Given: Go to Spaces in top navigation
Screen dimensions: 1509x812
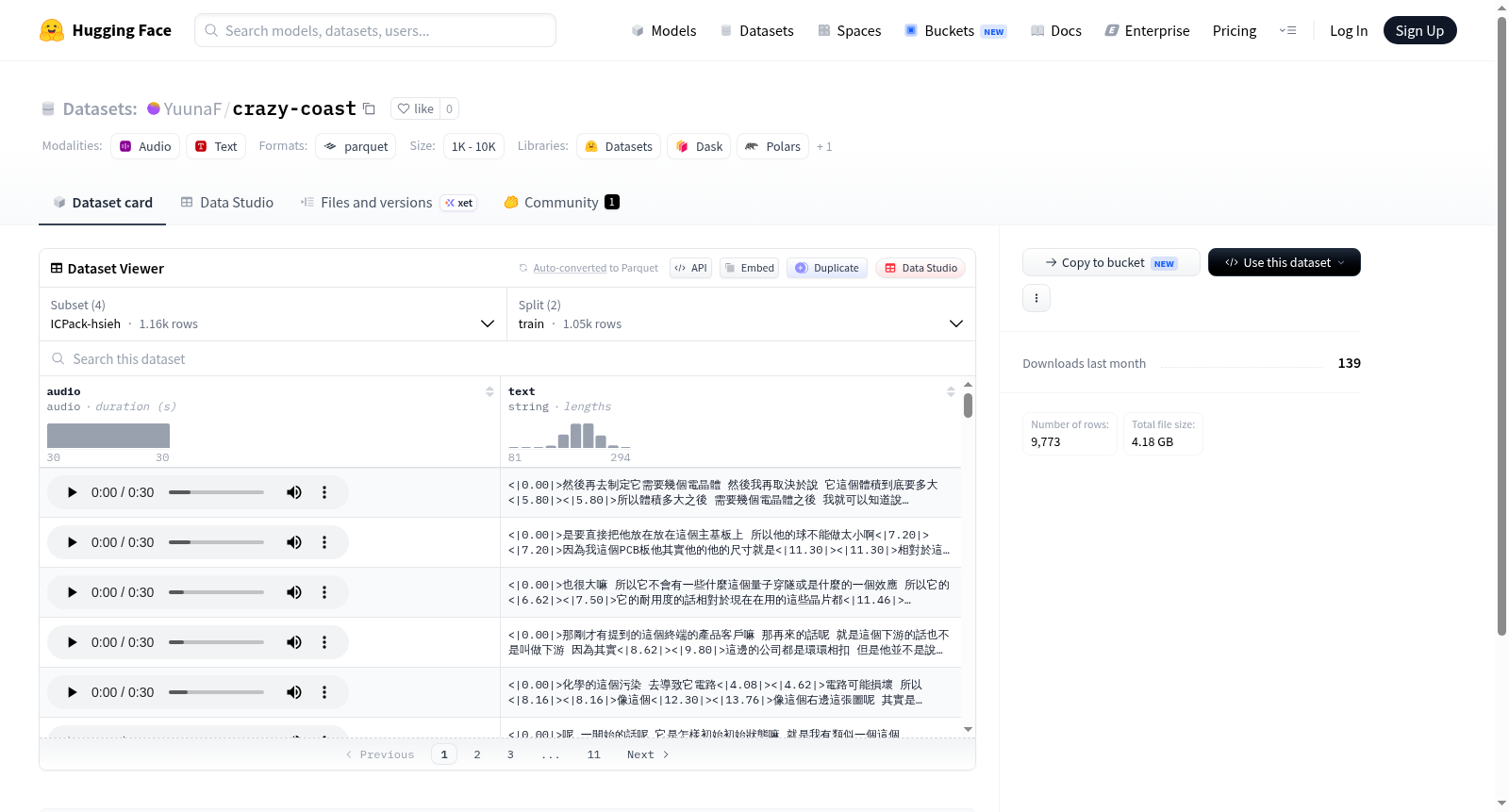Looking at the screenshot, I should [x=850, y=30].
